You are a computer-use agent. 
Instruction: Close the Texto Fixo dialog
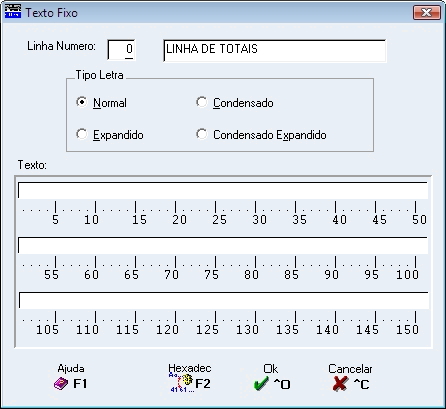(426, 13)
